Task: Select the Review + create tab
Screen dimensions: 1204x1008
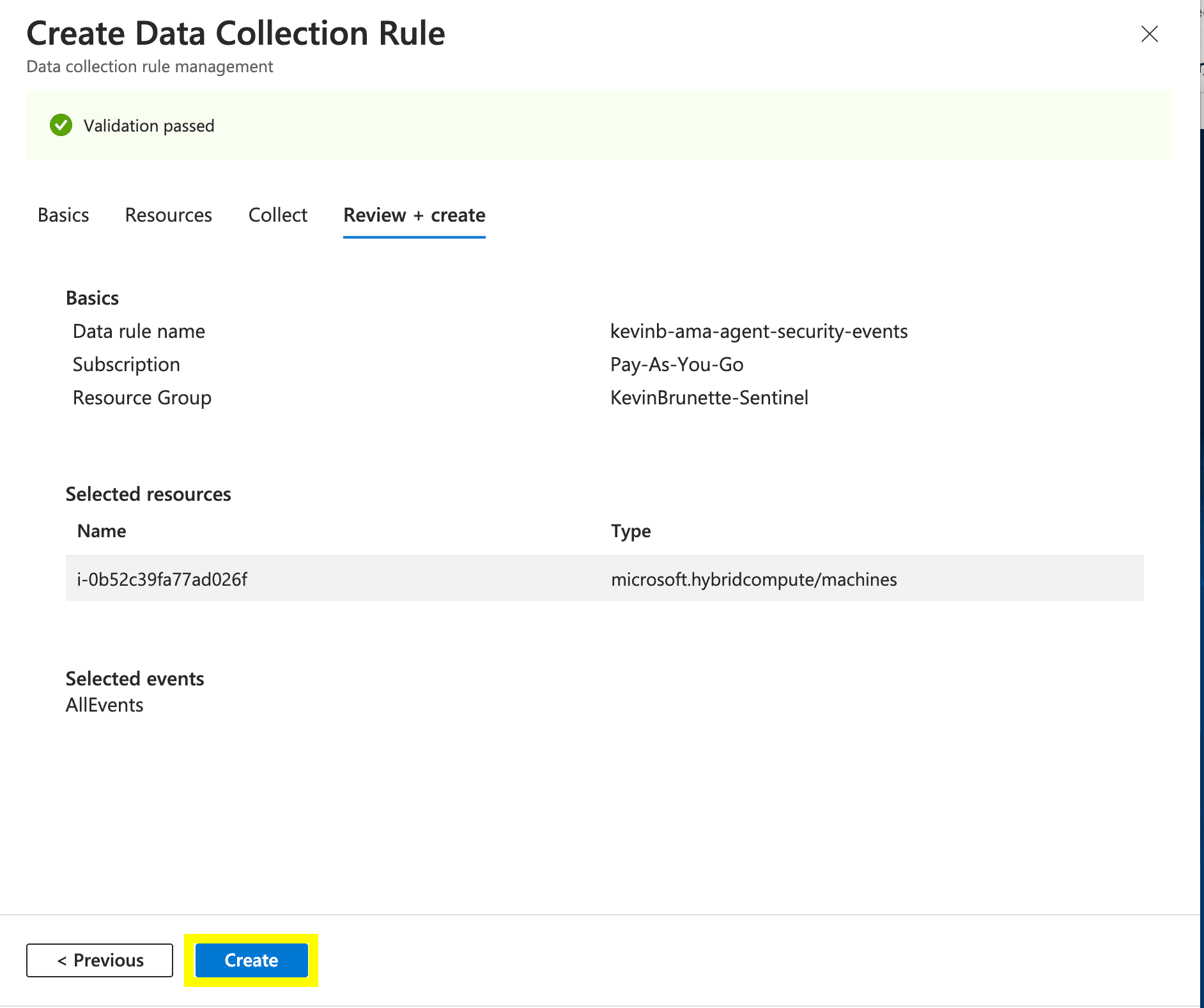Action: [x=414, y=215]
